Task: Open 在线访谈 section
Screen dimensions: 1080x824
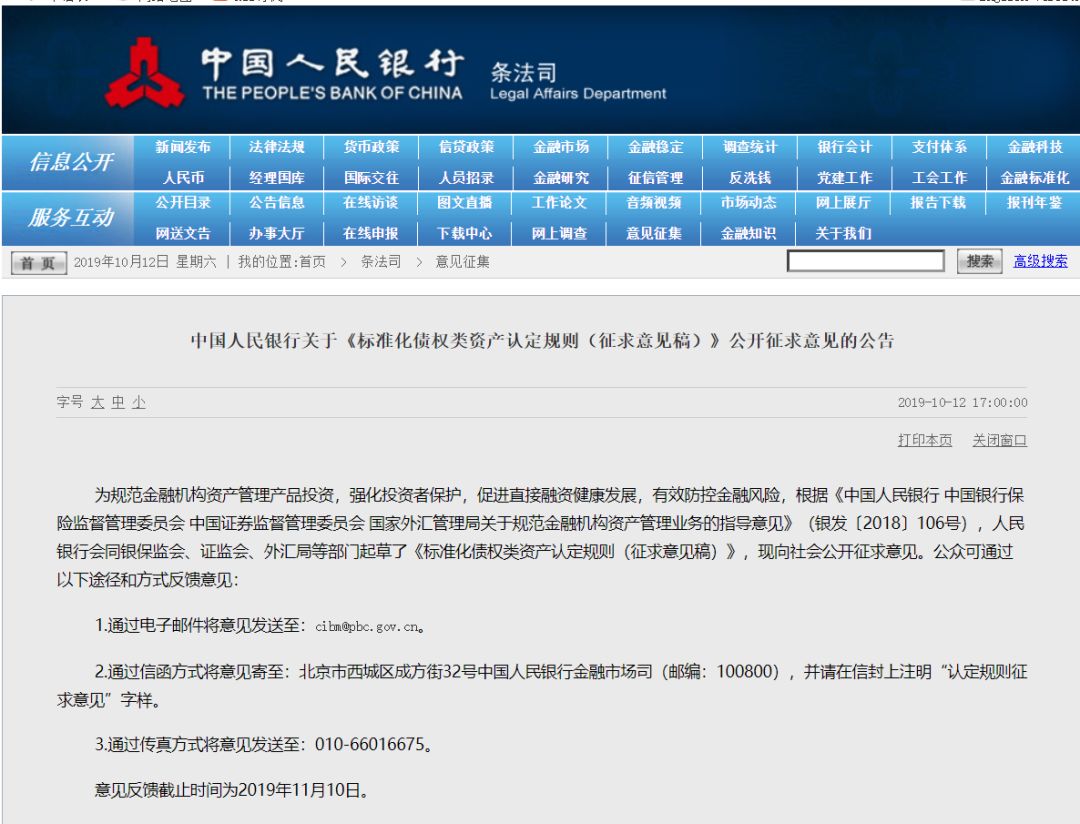Action: [371, 203]
